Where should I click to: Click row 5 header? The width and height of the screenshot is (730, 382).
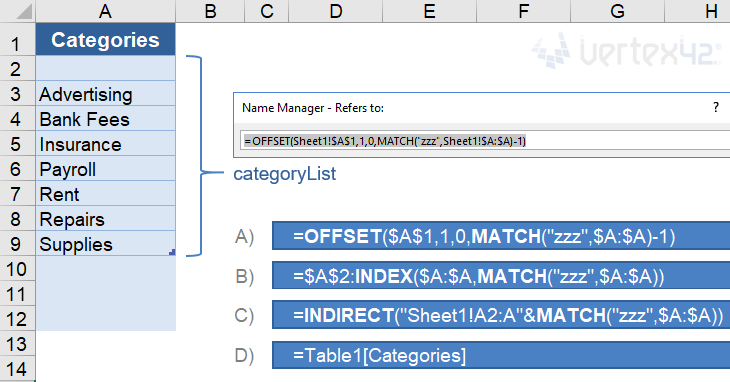pyautogui.click(x=17, y=144)
